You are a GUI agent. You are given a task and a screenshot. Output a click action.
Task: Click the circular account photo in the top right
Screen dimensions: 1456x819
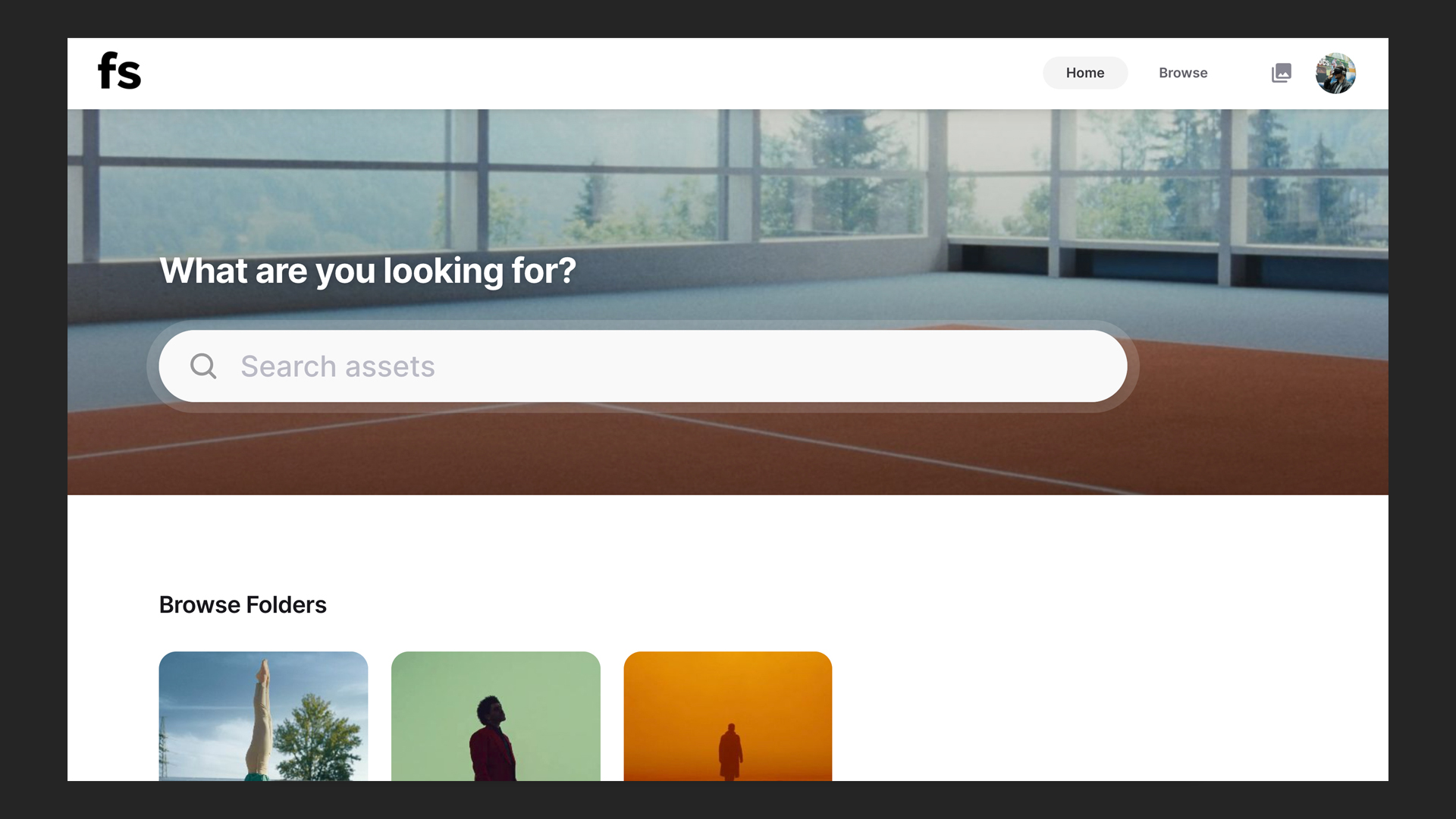click(x=1335, y=73)
